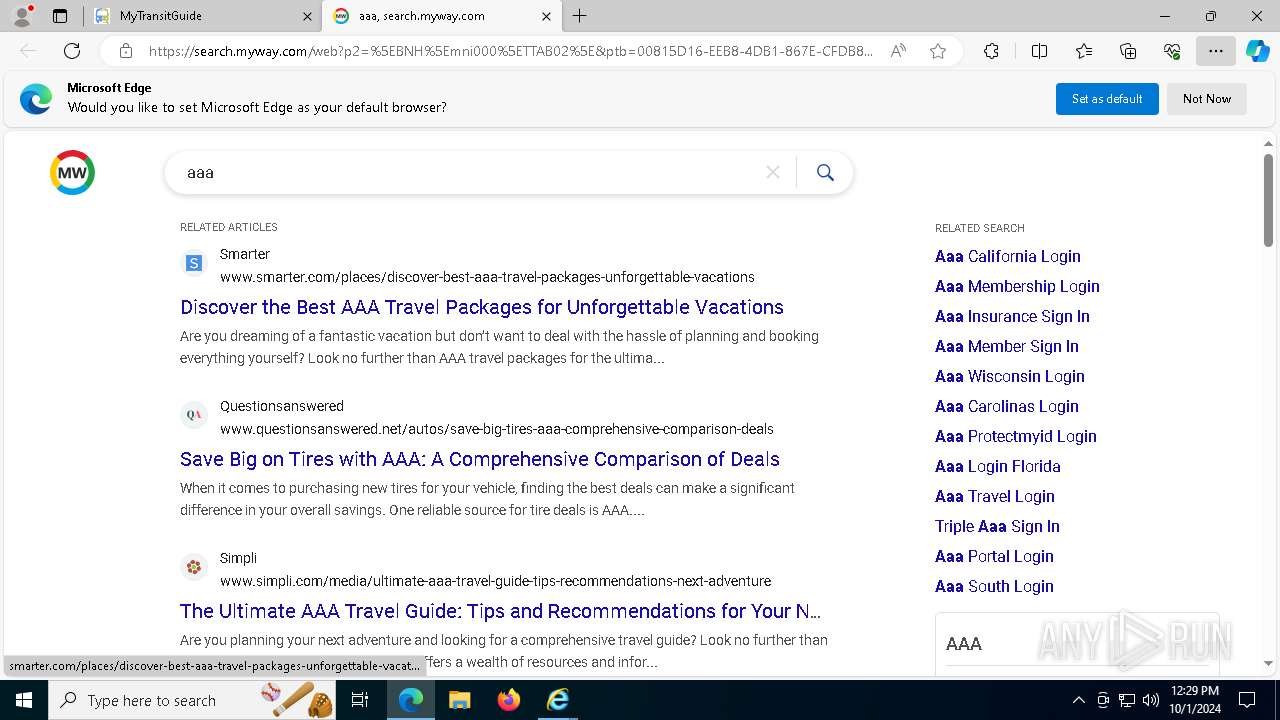Click the browser address bar URL
Screen dimensions: 1280x720
click(x=510, y=51)
